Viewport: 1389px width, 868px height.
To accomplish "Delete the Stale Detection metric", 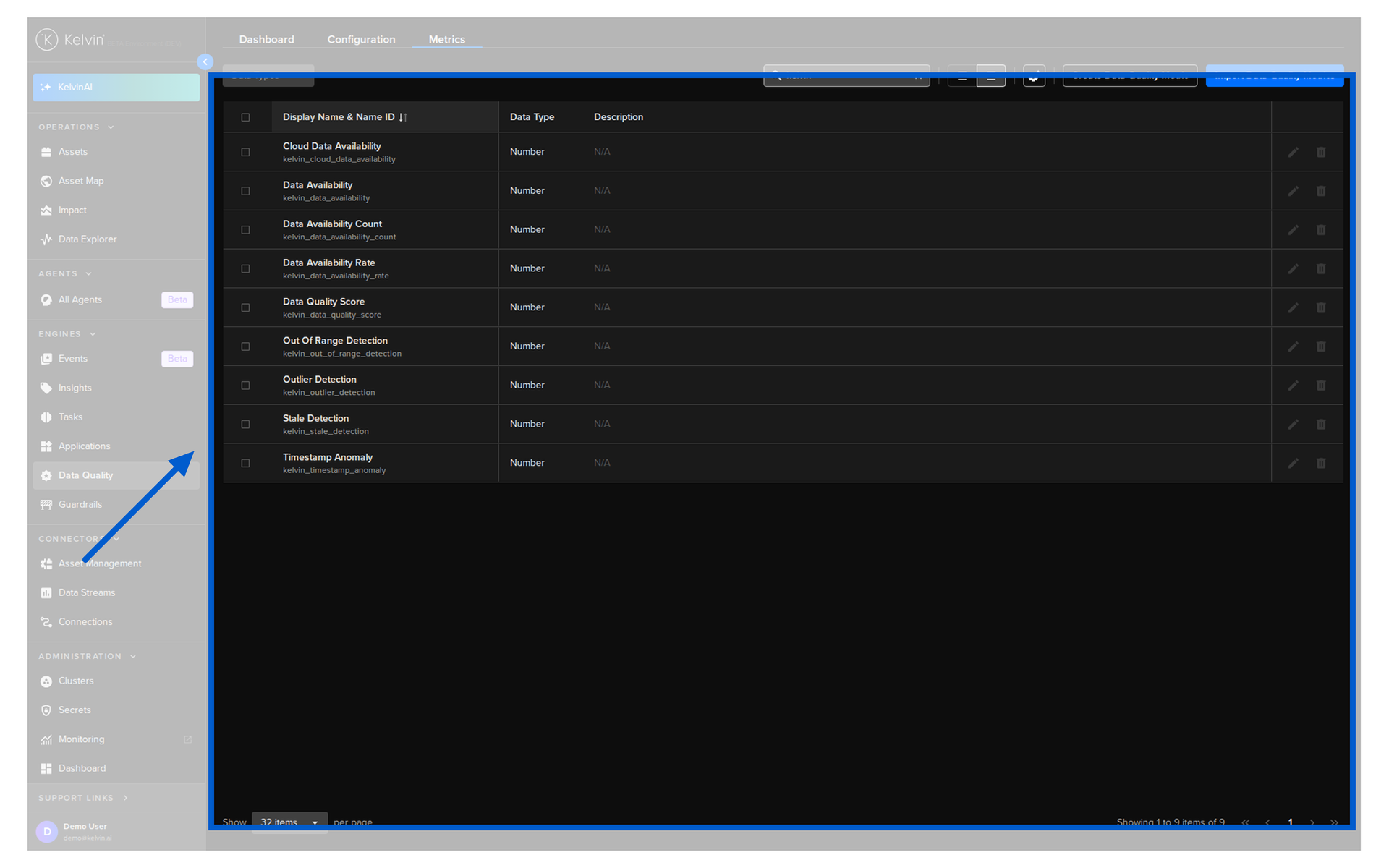I will [x=1321, y=425].
